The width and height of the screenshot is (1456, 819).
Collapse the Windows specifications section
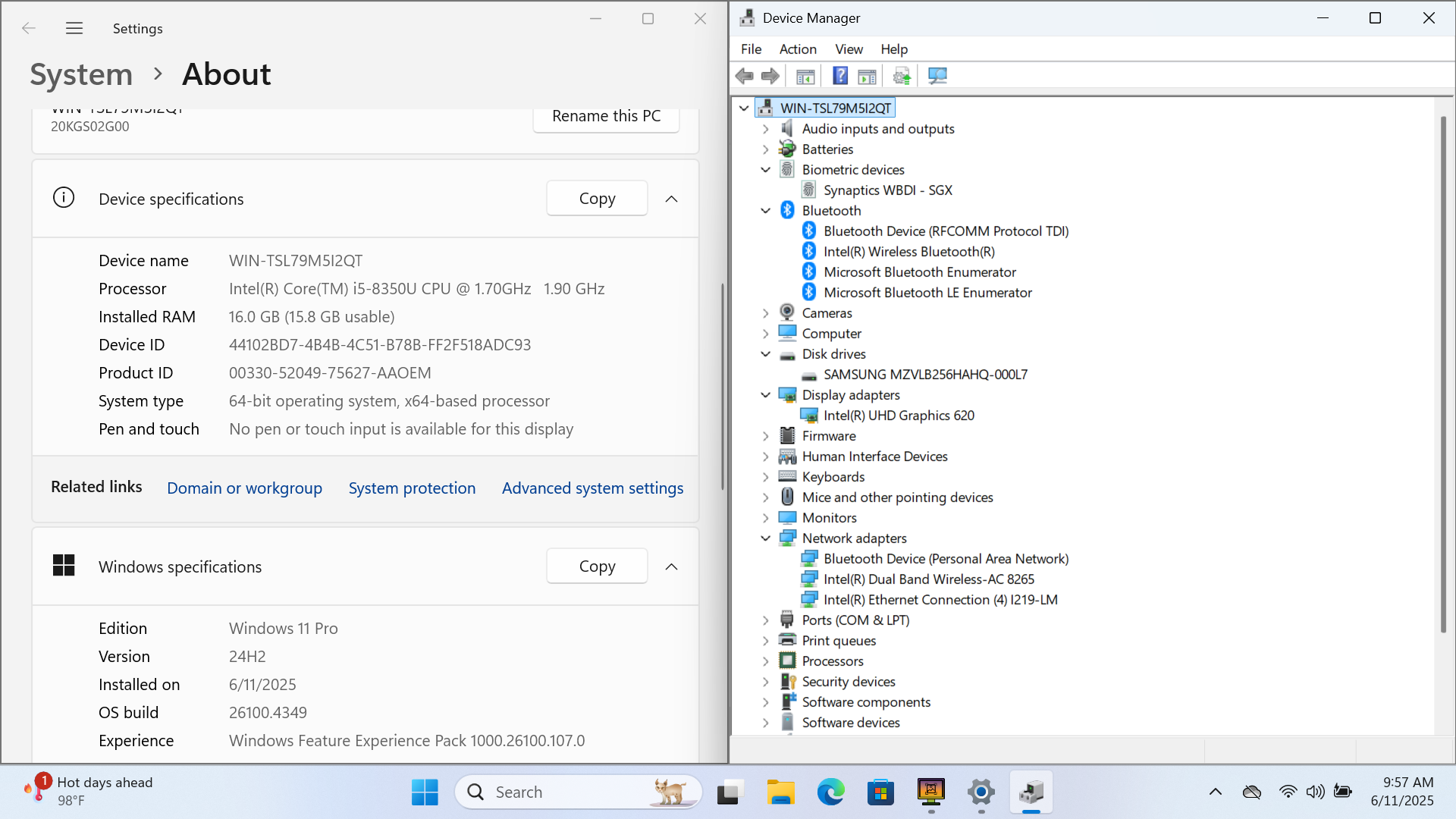[671, 566]
